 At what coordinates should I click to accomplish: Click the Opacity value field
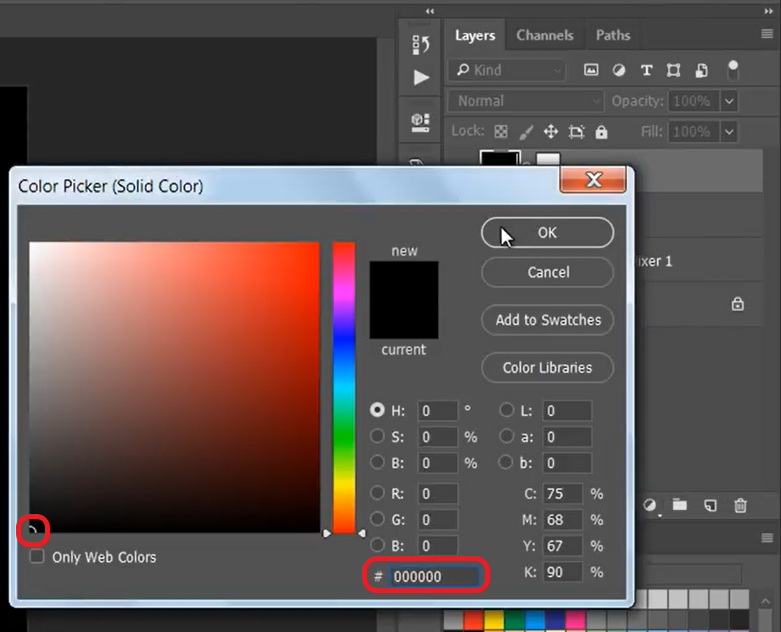point(693,101)
